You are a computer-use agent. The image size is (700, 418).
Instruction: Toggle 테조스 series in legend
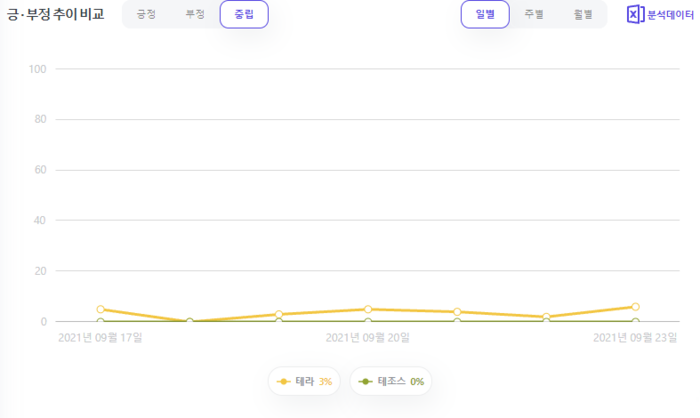[391, 381]
